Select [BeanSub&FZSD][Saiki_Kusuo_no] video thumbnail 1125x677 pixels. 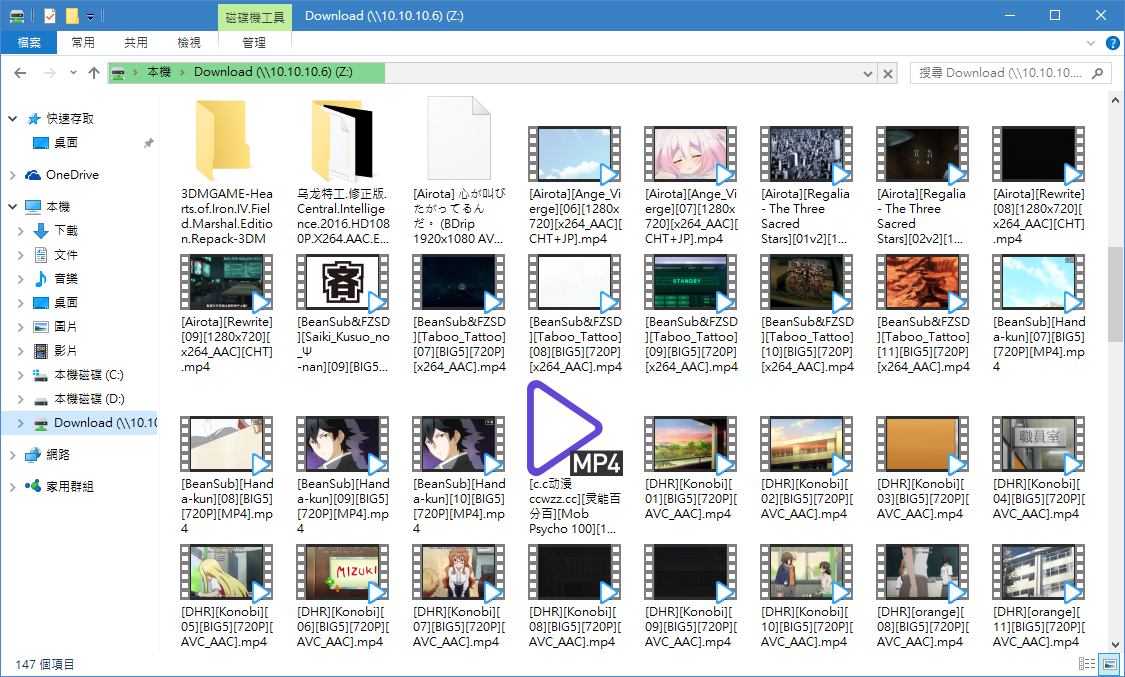[x=342, y=283]
